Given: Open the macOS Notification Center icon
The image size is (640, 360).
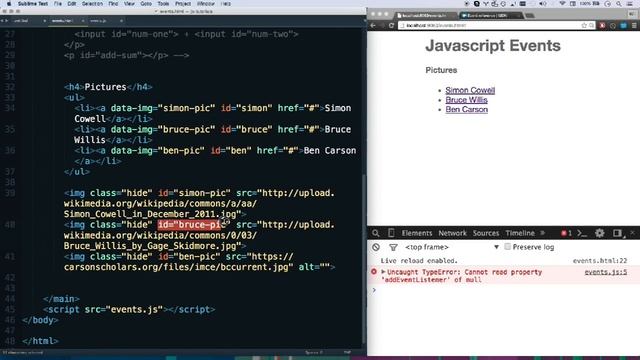Looking at the screenshot, I should tap(630, 4).
